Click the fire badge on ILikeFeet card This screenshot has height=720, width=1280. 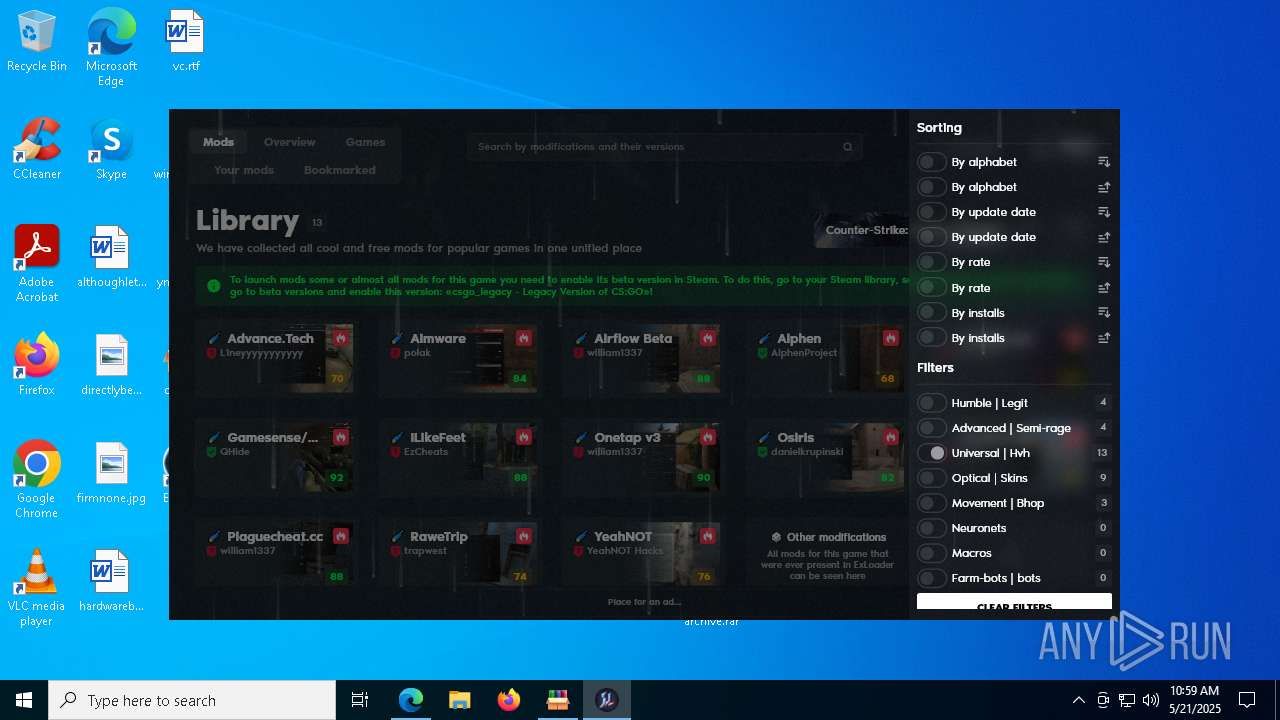pyautogui.click(x=524, y=437)
